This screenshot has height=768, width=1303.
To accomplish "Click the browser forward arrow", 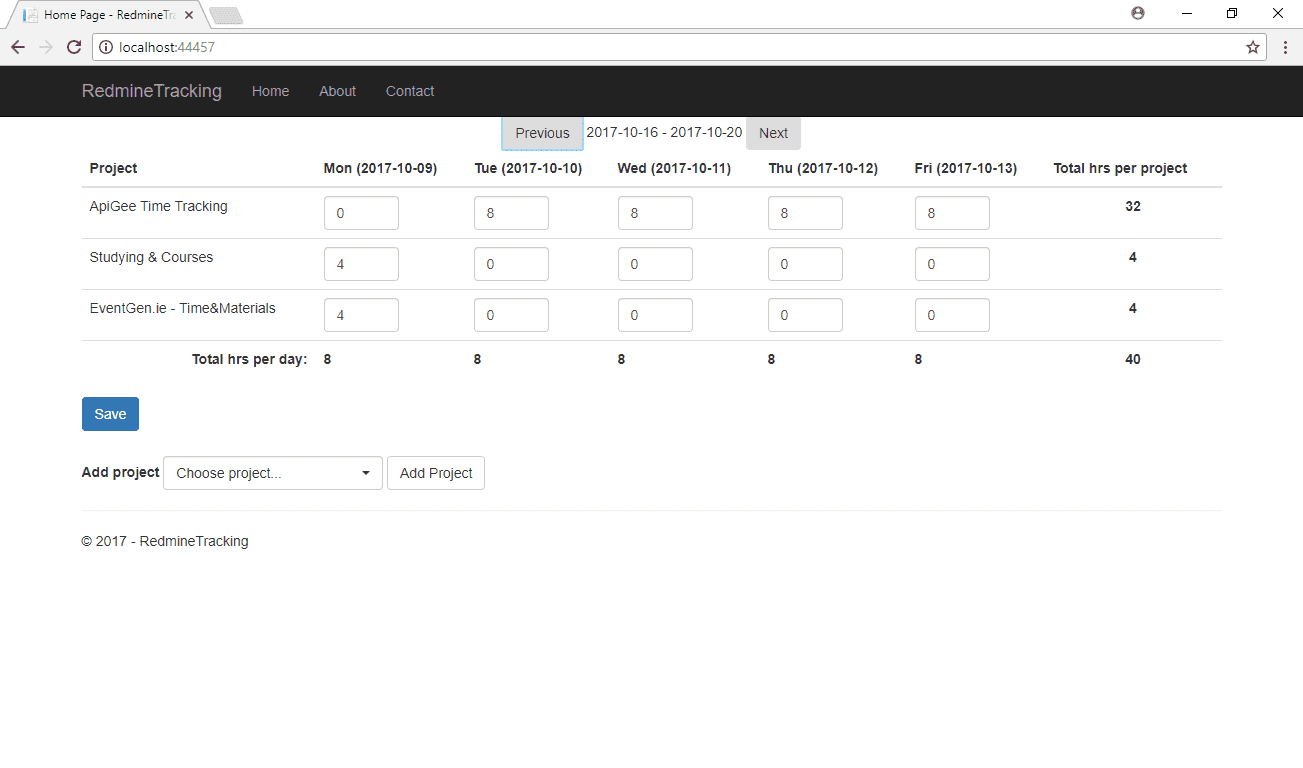I will pyautogui.click(x=46, y=47).
